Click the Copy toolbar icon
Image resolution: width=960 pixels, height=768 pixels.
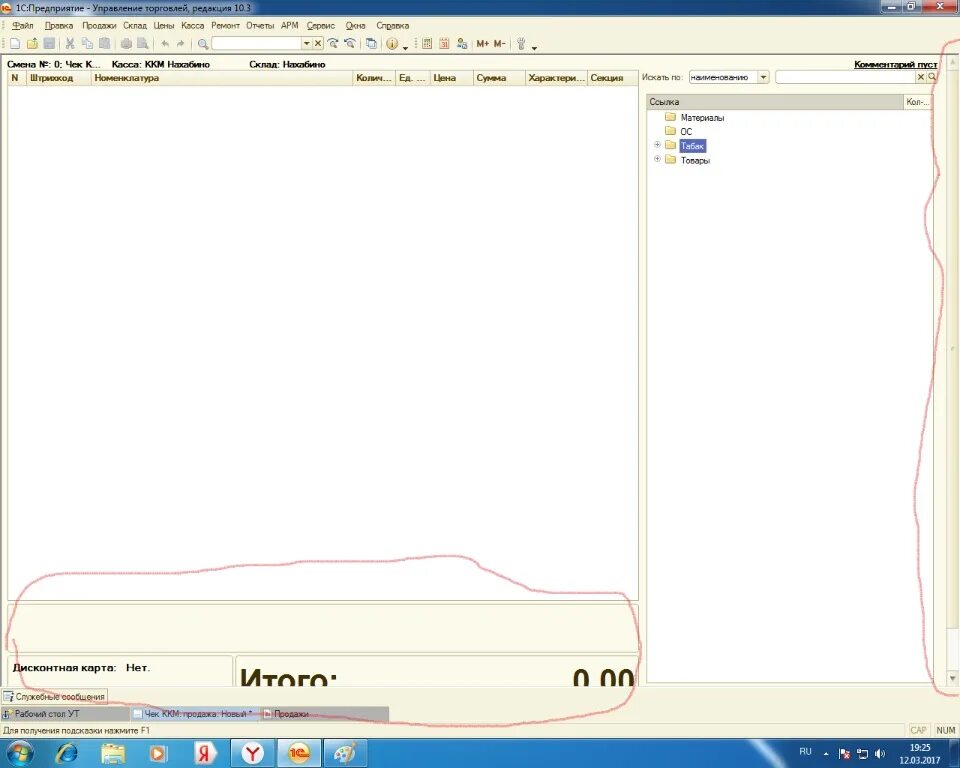tap(87, 43)
